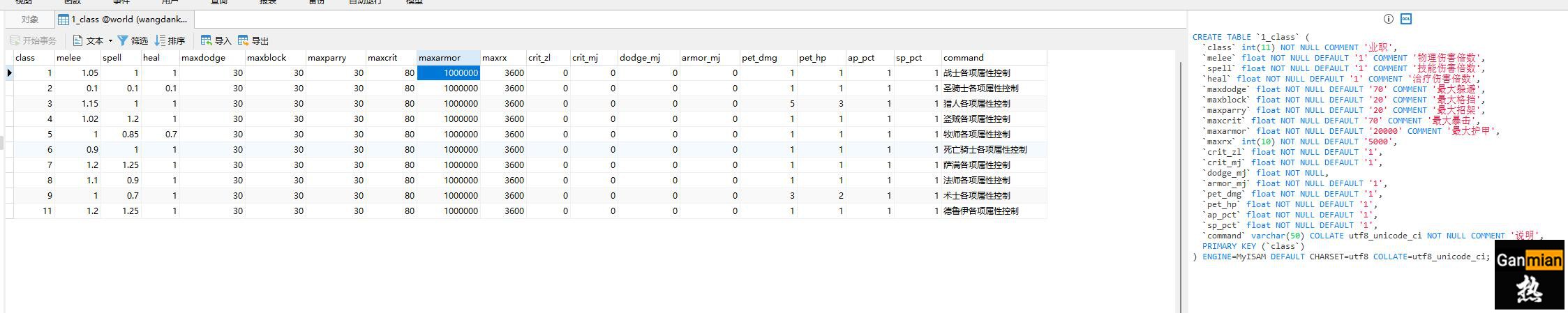Click the 筛选 filter funnel icon
Viewport: 1568px width, 313px height.
[123, 40]
